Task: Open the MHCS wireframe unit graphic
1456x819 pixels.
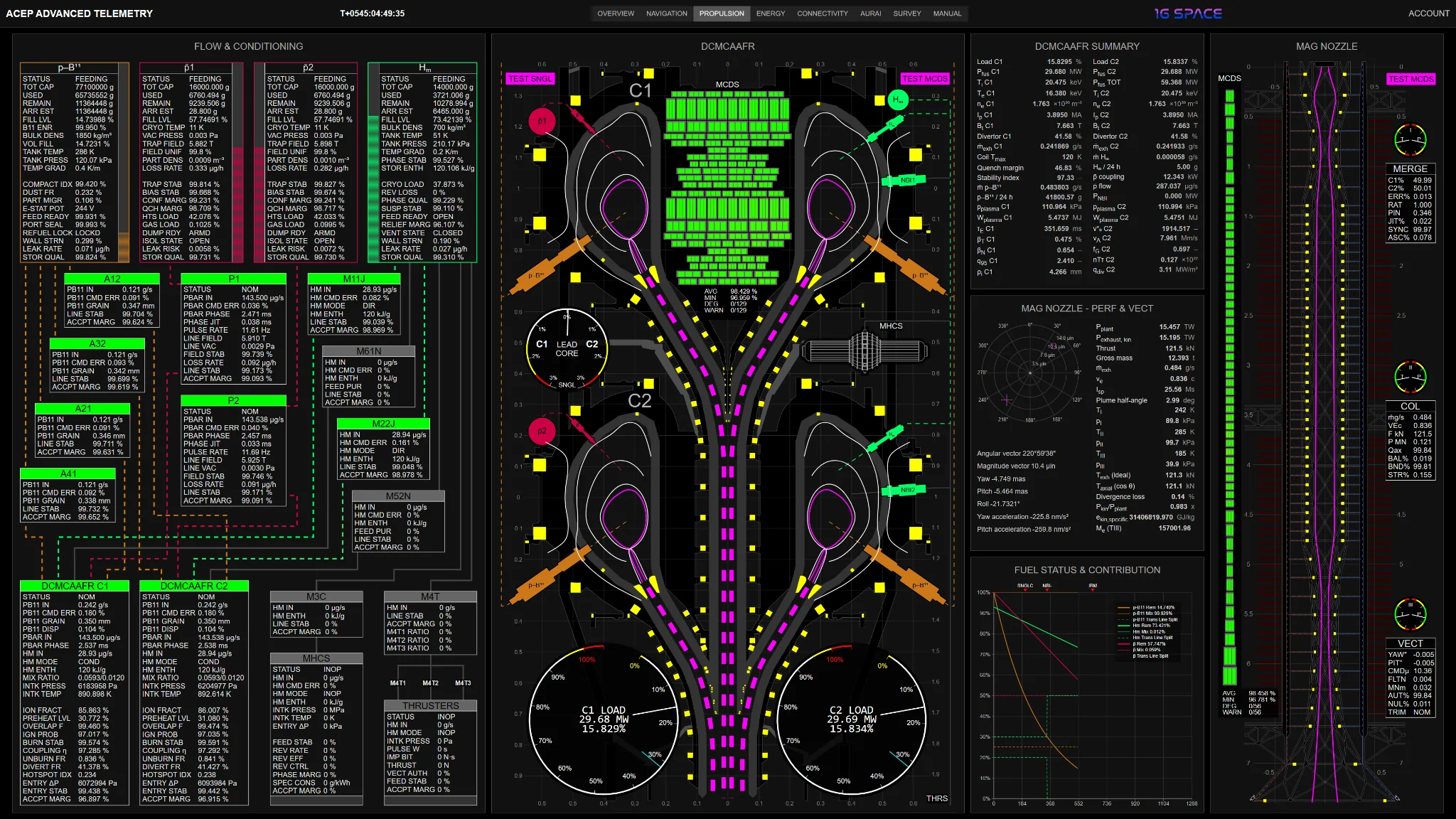Action: (864, 351)
